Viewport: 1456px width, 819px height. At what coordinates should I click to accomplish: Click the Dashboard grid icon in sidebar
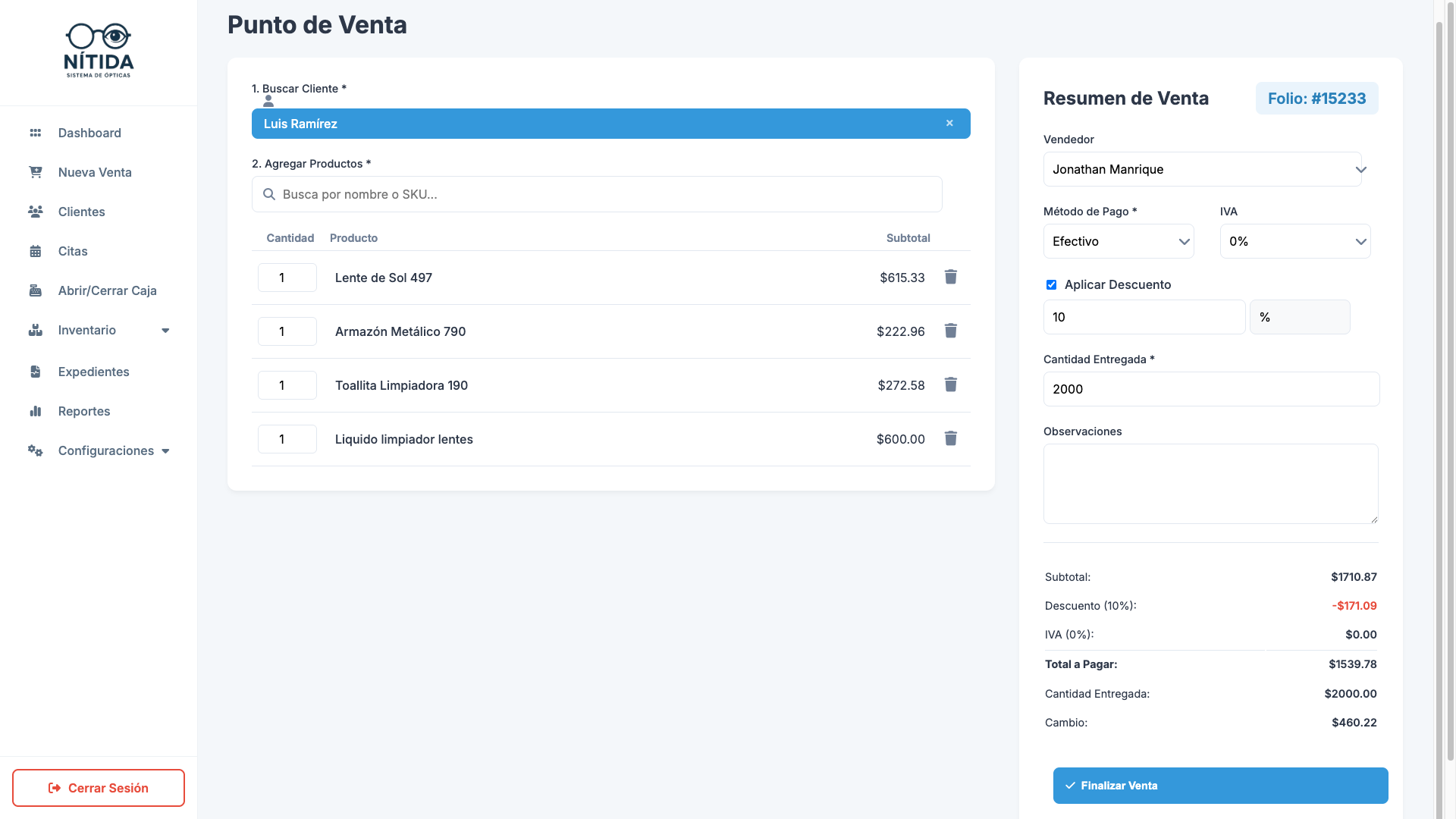pos(35,133)
